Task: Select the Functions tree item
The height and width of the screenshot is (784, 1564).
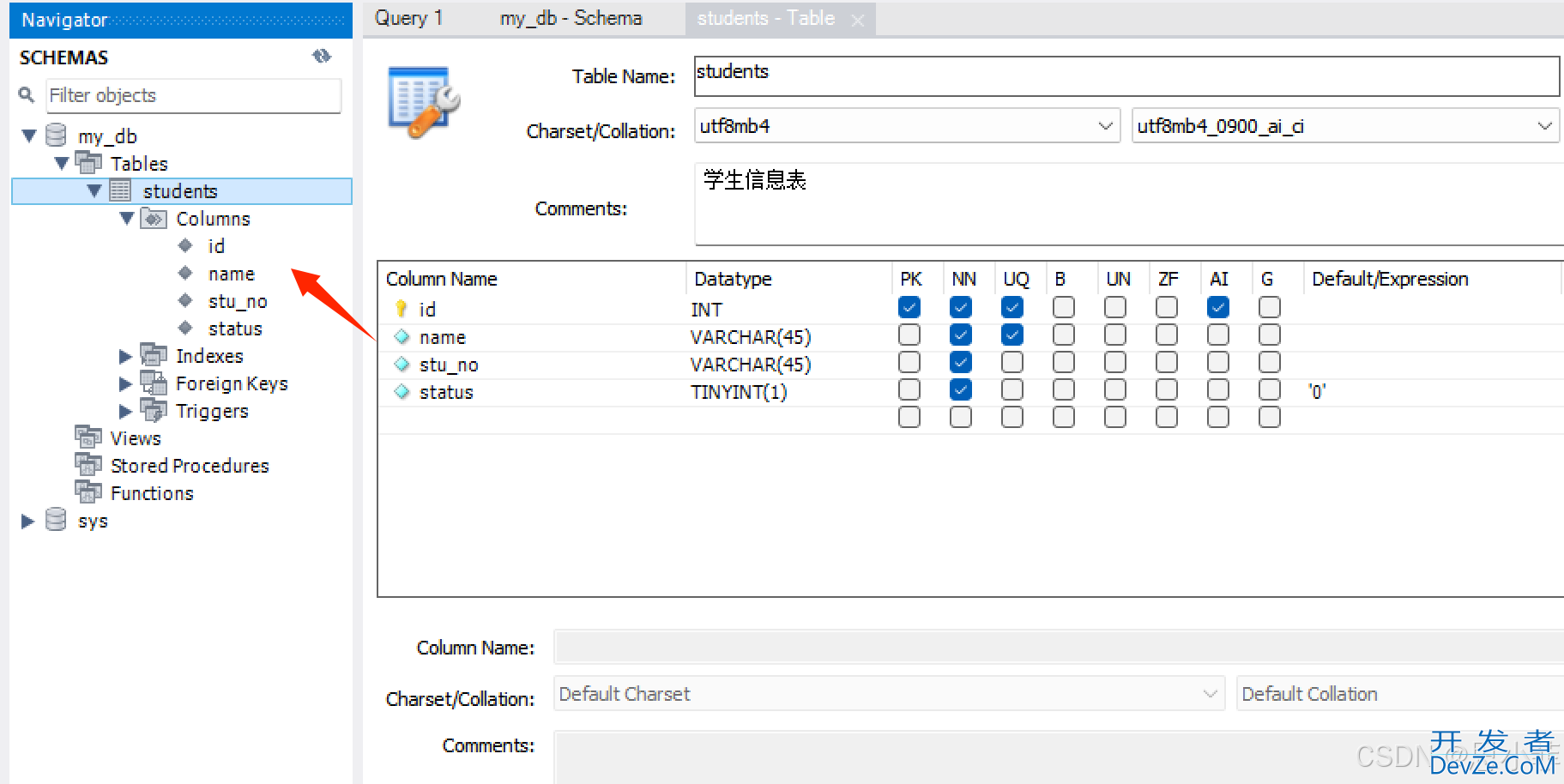Action: [x=152, y=493]
